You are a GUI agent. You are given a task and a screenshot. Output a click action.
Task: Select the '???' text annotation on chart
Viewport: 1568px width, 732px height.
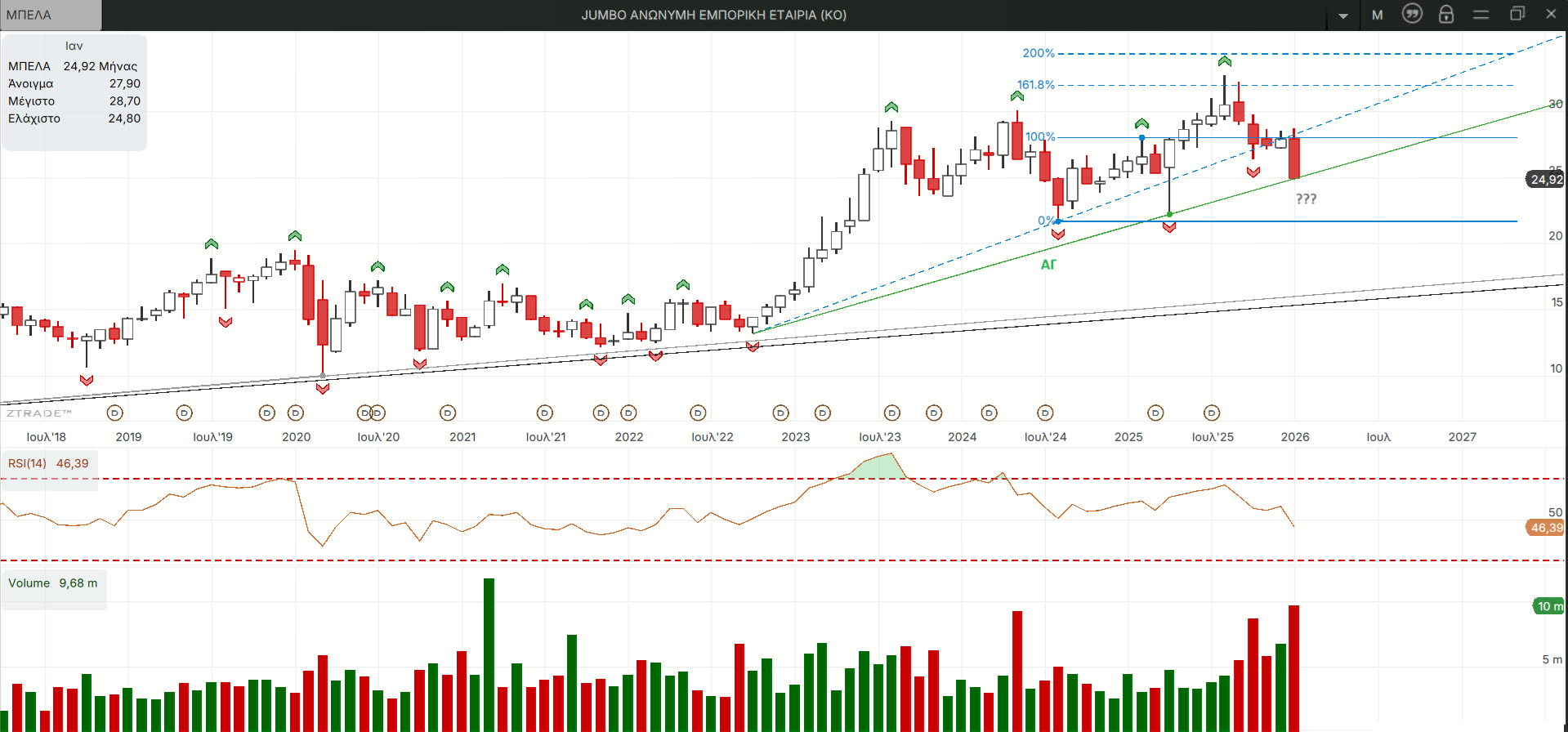pyautogui.click(x=1306, y=199)
